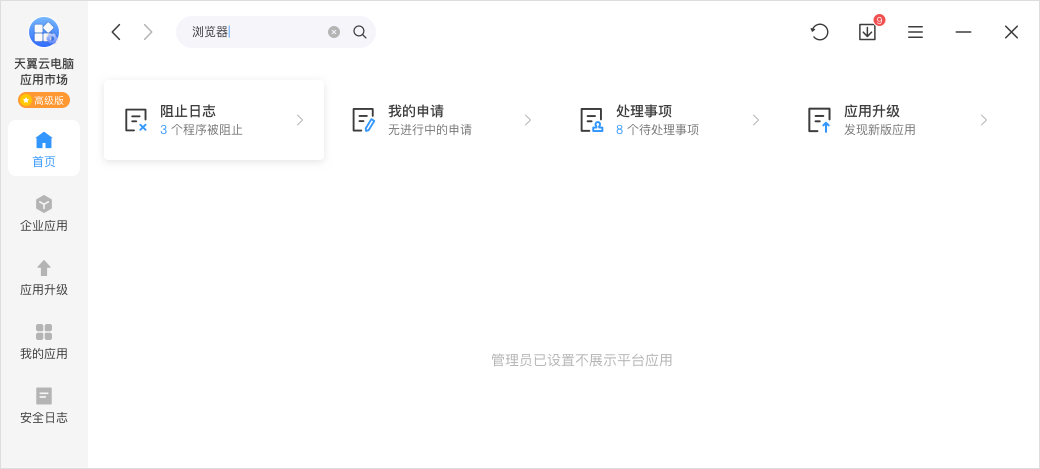1040x469 pixels.
Task: Minimize the app market window
Action: tap(963, 32)
